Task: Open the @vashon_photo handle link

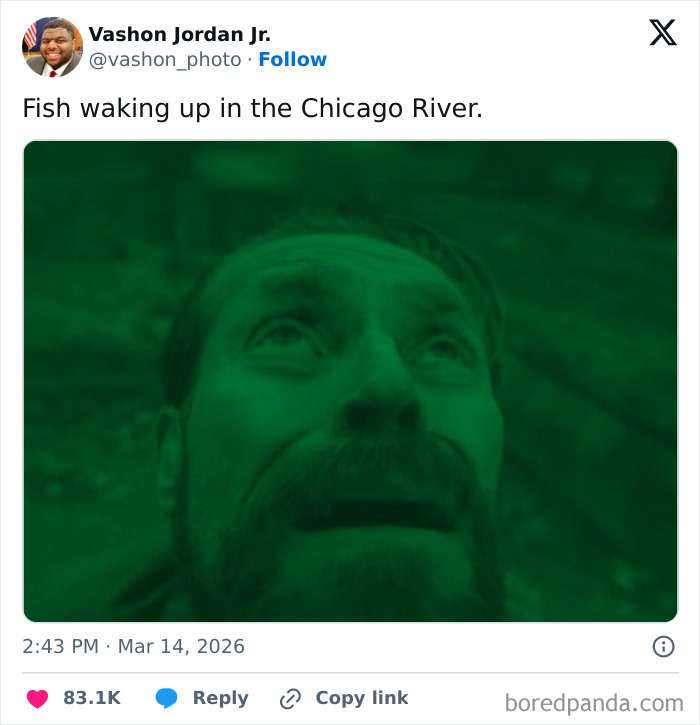Action: pyautogui.click(x=165, y=60)
